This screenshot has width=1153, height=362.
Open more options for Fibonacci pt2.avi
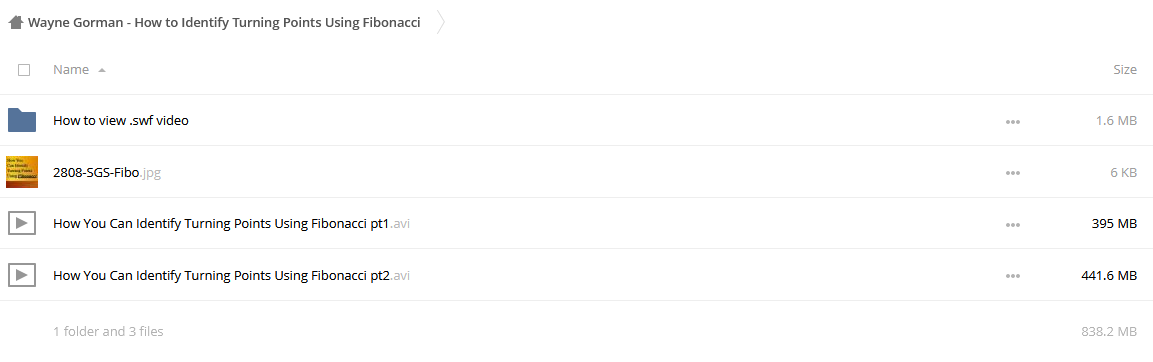(1013, 276)
